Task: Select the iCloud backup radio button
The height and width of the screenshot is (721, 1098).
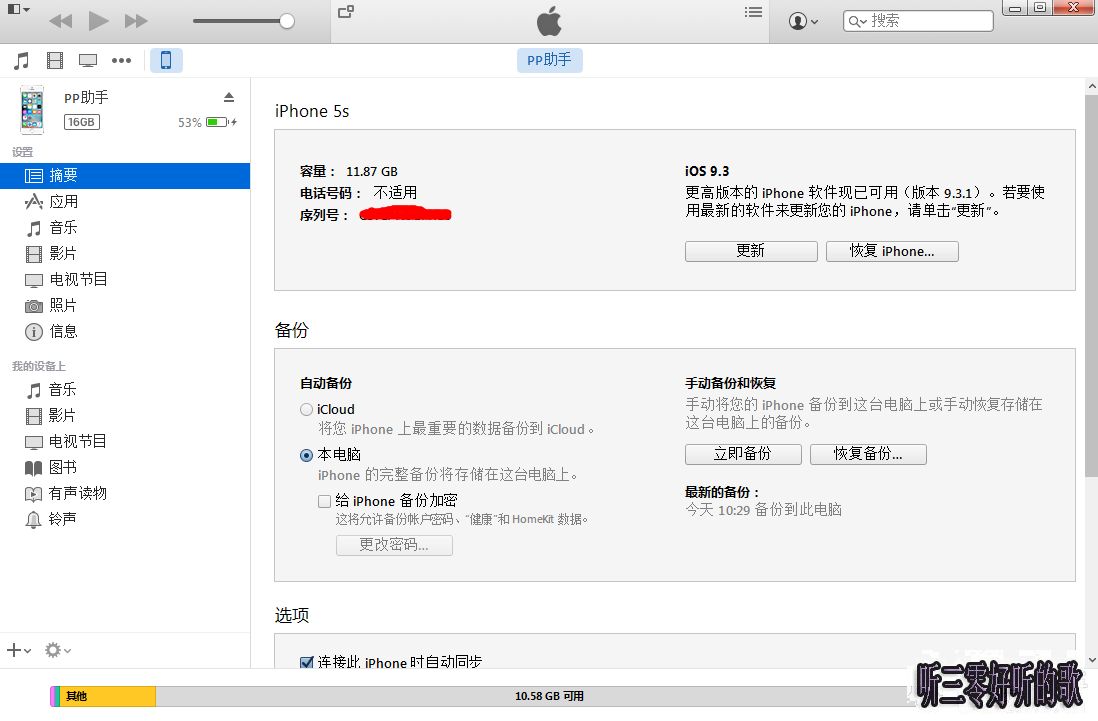Action: point(306,409)
